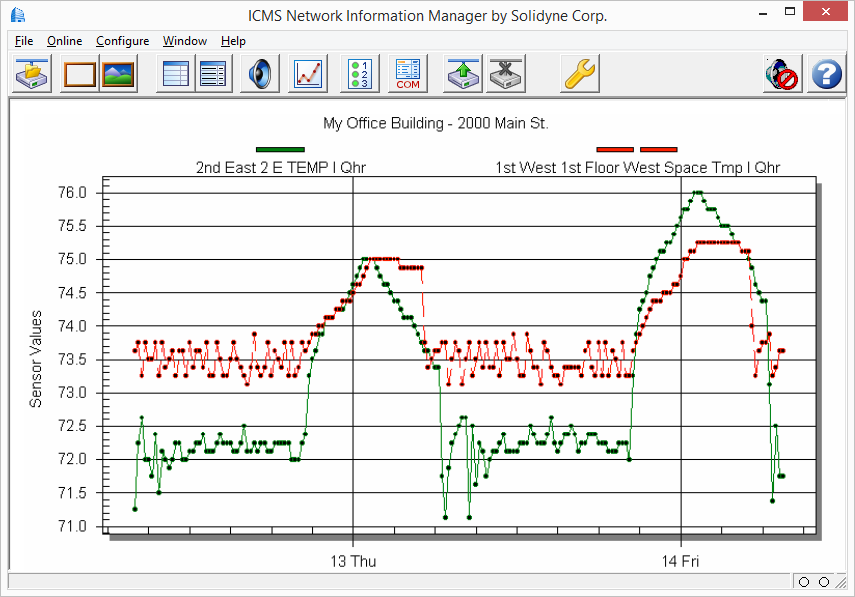Toggle the mute alarms speaker icon
The height and width of the screenshot is (597, 855).
[782, 73]
